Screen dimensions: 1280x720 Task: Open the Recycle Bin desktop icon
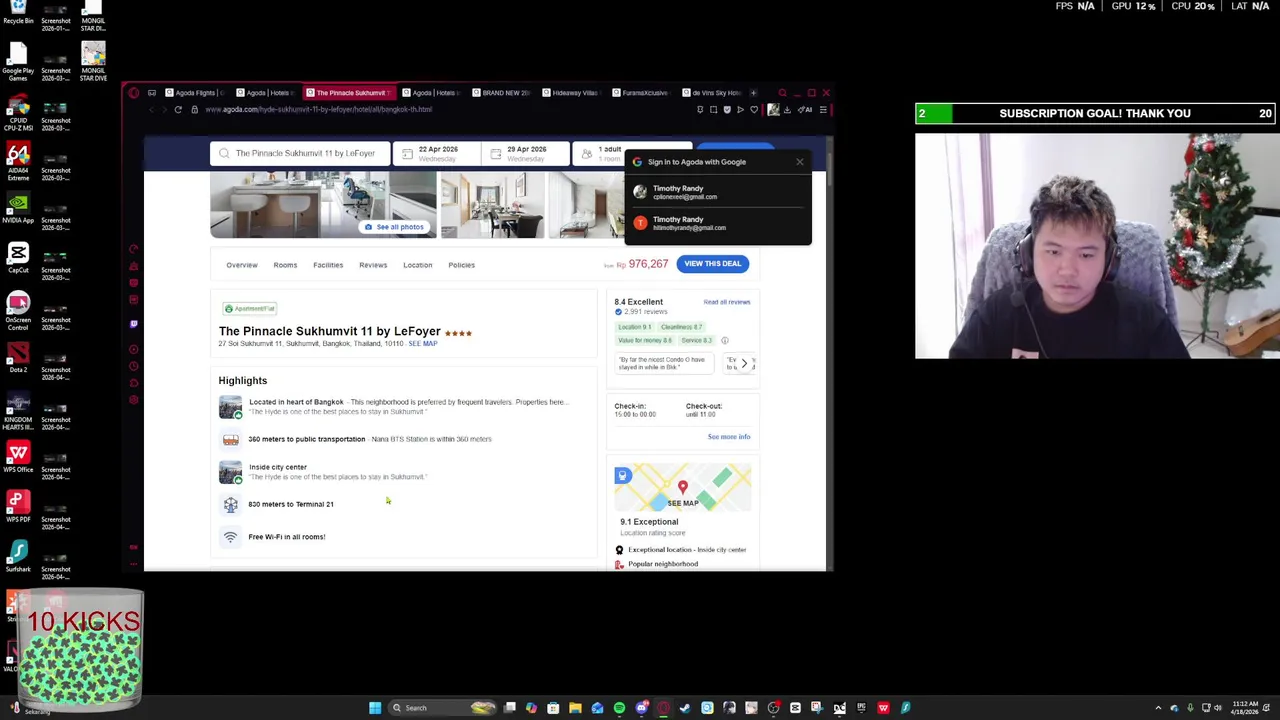coord(18,12)
